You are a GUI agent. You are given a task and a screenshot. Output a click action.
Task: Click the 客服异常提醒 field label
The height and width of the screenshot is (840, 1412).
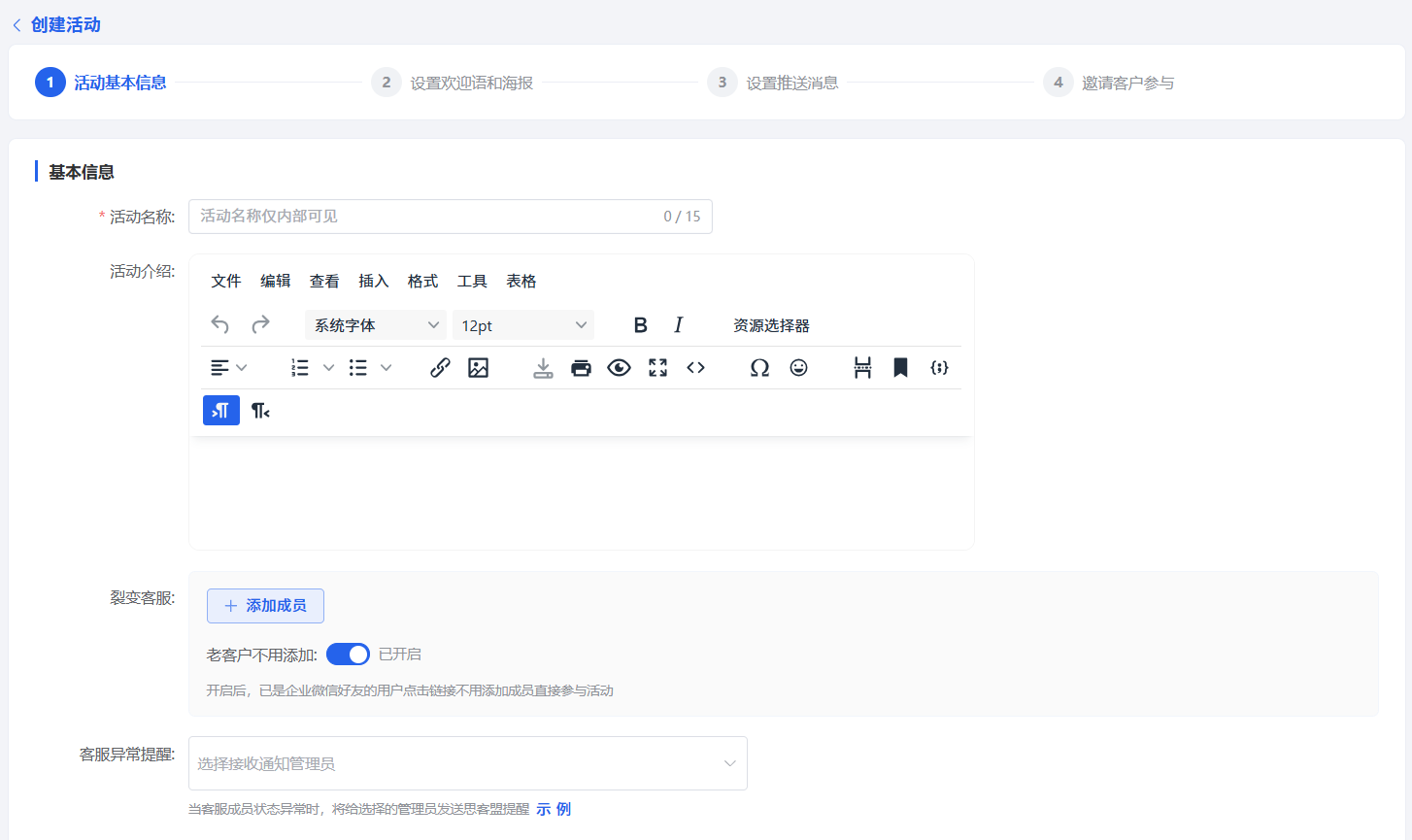(x=127, y=755)
